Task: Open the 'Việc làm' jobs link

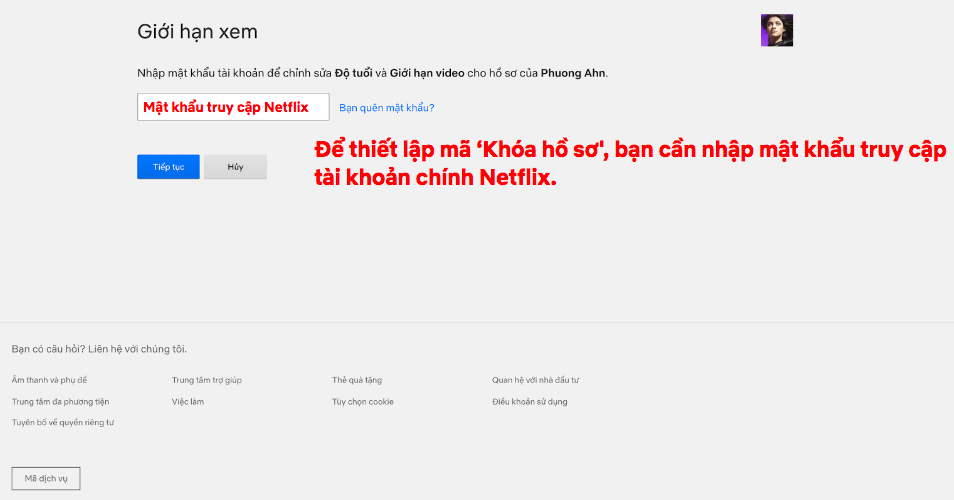Action: click(188, 401)
